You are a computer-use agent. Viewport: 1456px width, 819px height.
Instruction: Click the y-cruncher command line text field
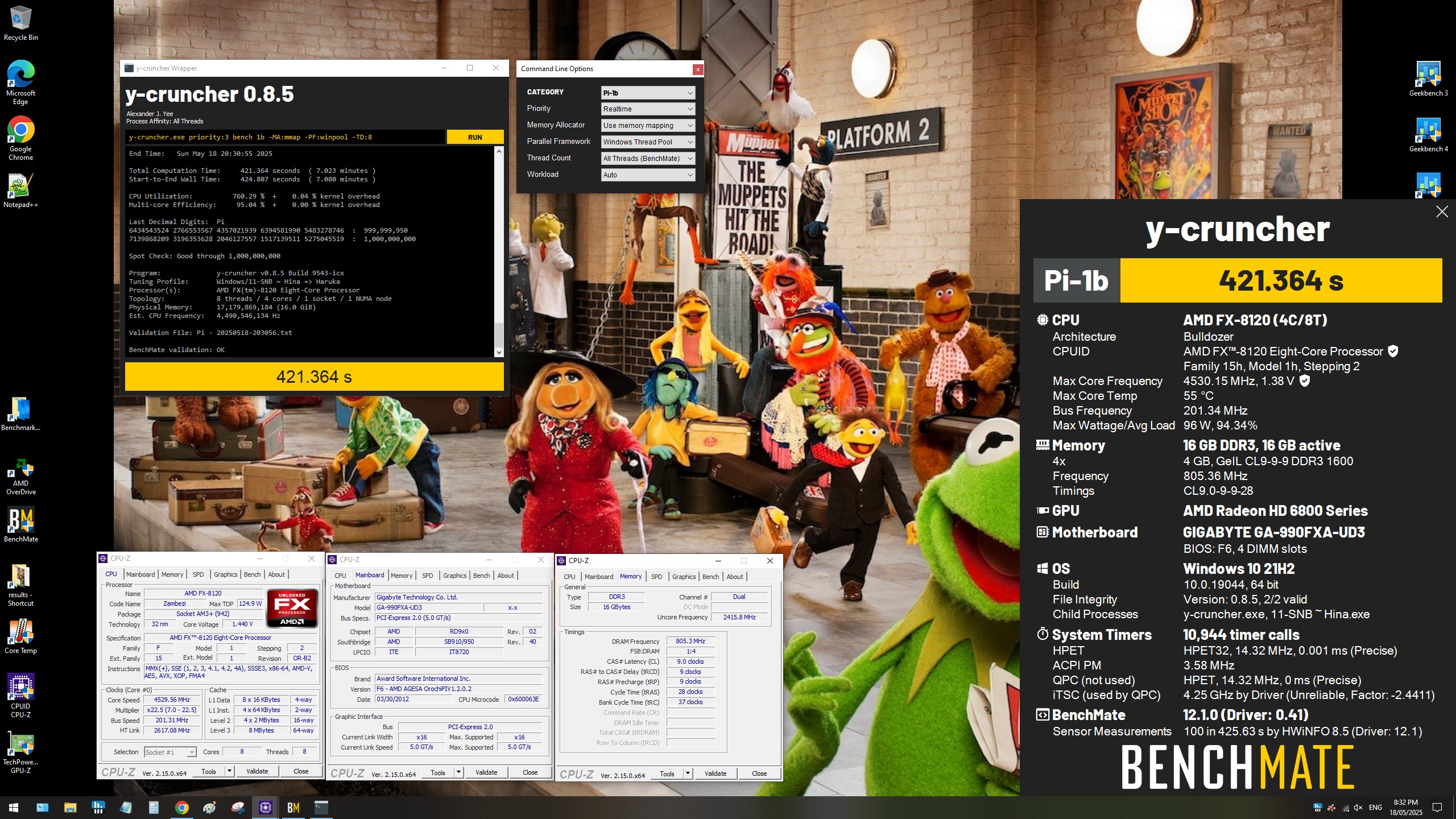[x=285, y=137]
